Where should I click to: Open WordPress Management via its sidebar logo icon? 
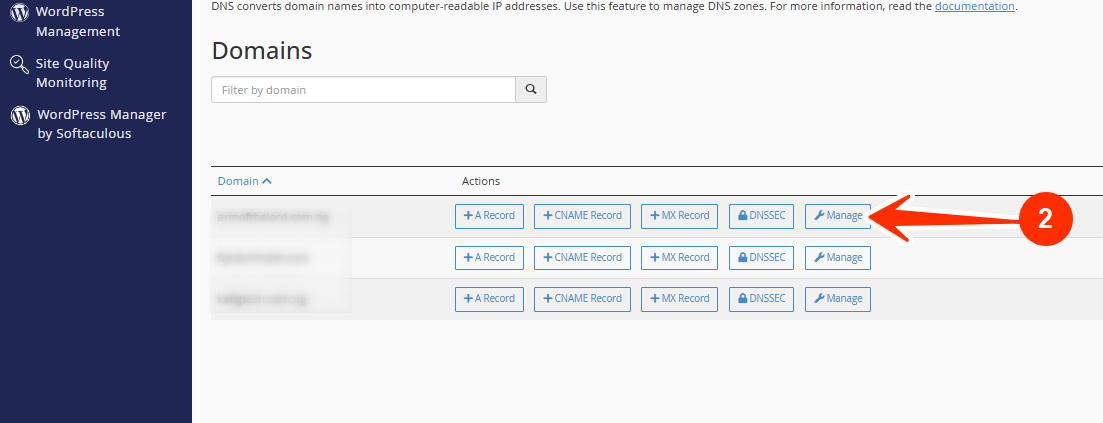20,12
